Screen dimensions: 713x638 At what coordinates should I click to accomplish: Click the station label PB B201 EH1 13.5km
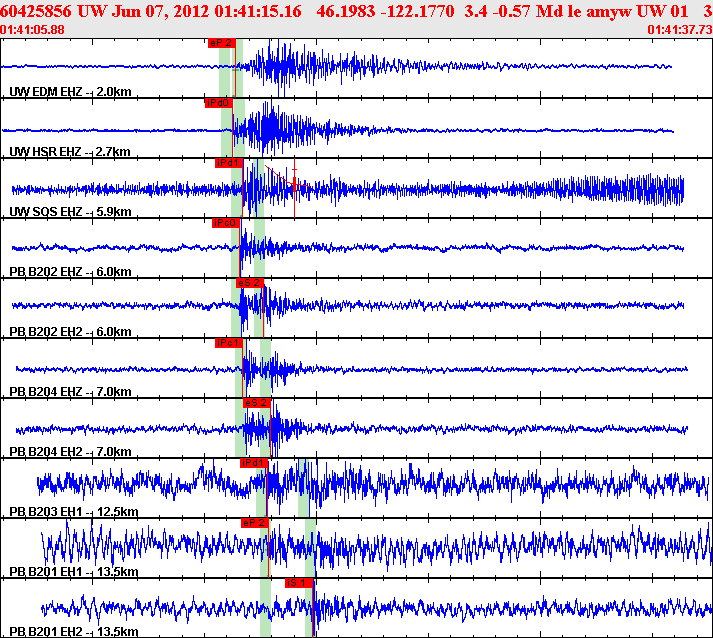point(74,572)
